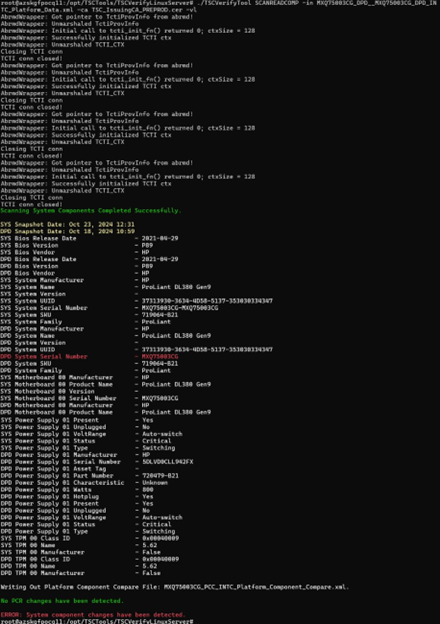Click the 'SYS System SKU' row
The height and width of the screenshot is (624, 440).
(89, 315)
